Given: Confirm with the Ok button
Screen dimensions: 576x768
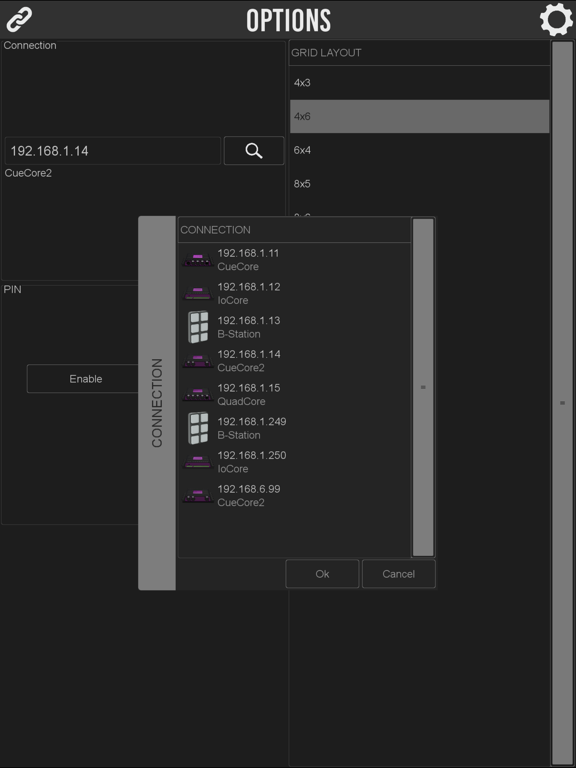Looking at the screenshot, I should coord(322,574).
